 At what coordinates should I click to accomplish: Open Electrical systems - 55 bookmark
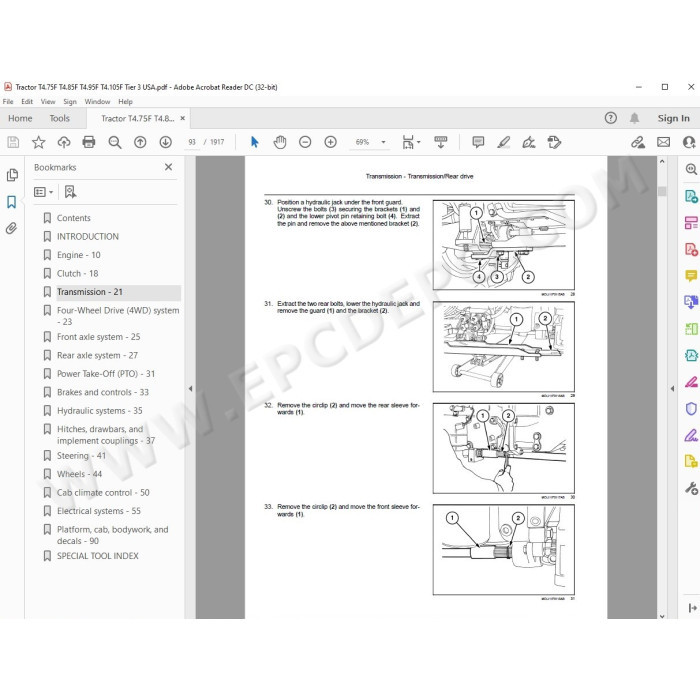point(99,511)
